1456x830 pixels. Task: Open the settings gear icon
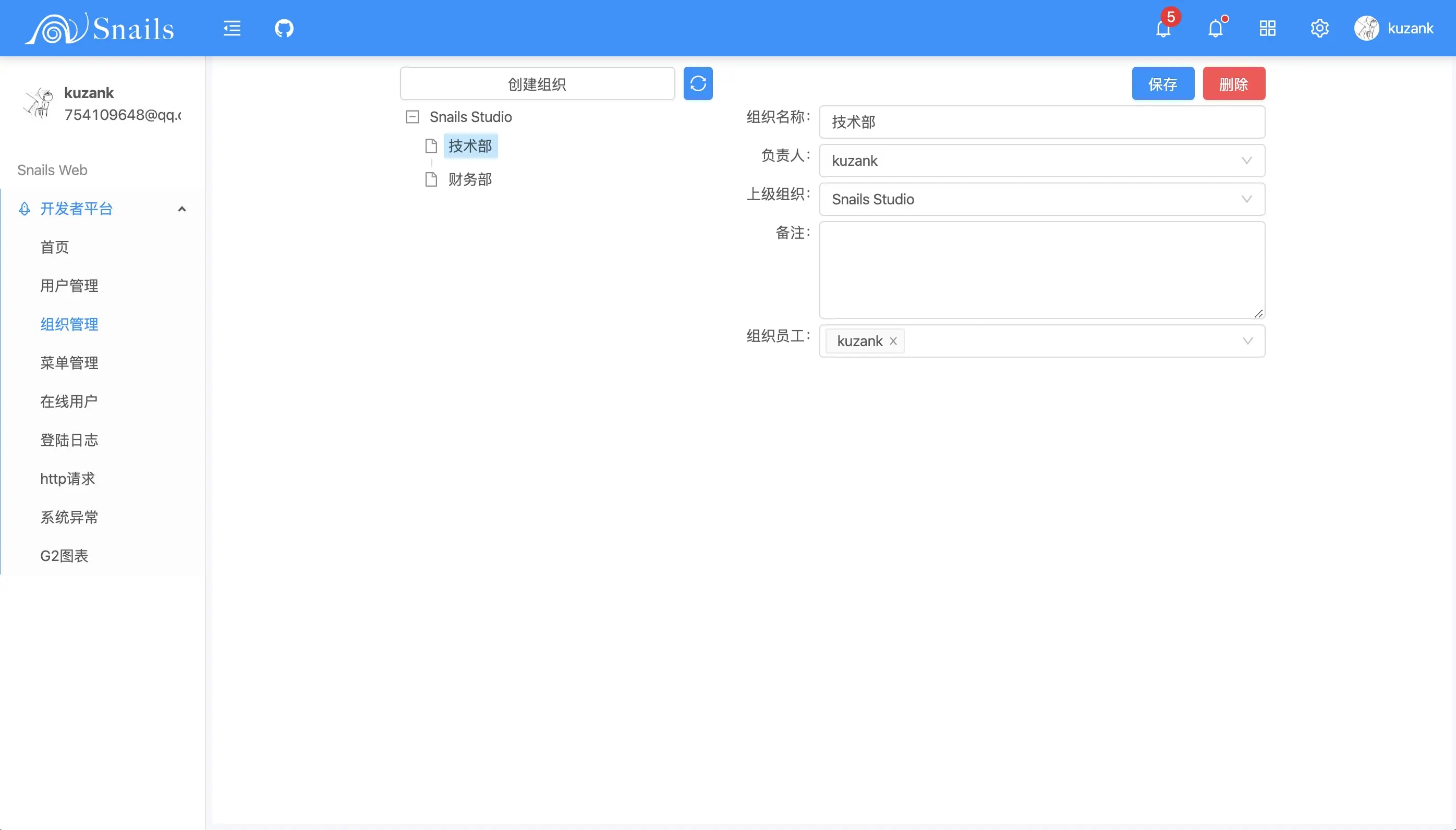pos(1319,28)
